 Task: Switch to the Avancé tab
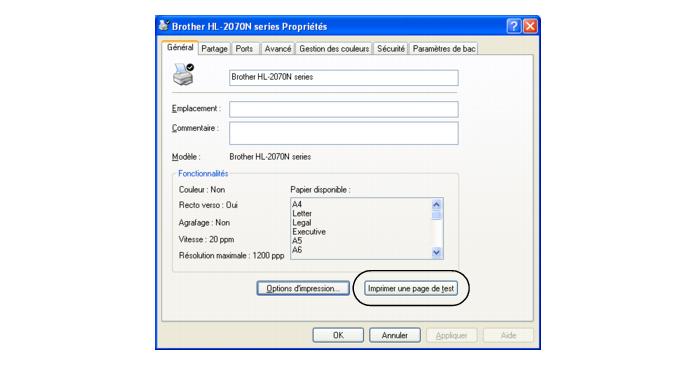278,49
